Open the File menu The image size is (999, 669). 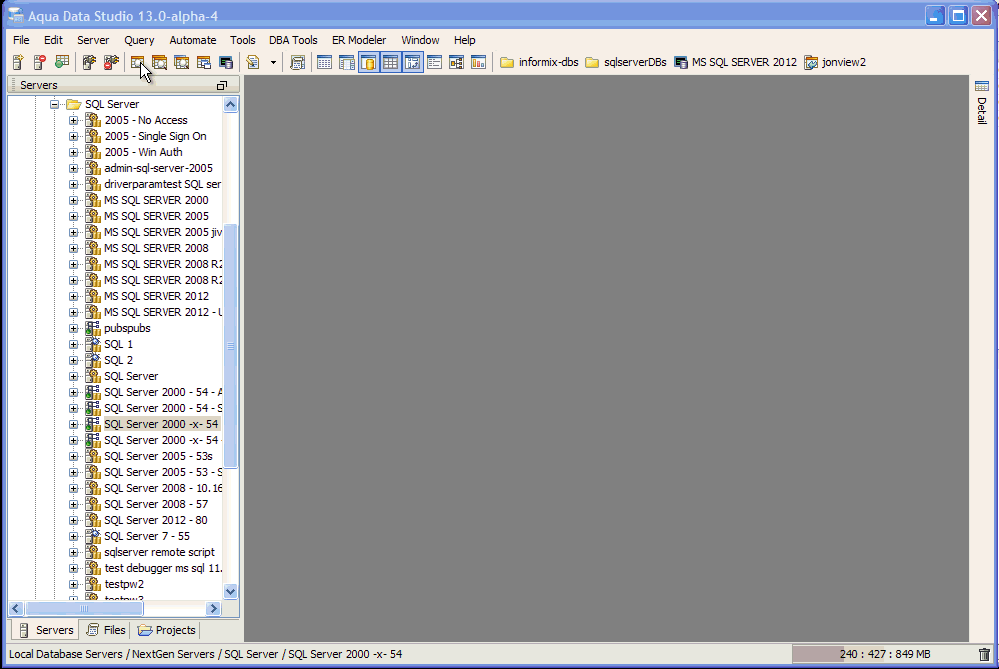21,40
